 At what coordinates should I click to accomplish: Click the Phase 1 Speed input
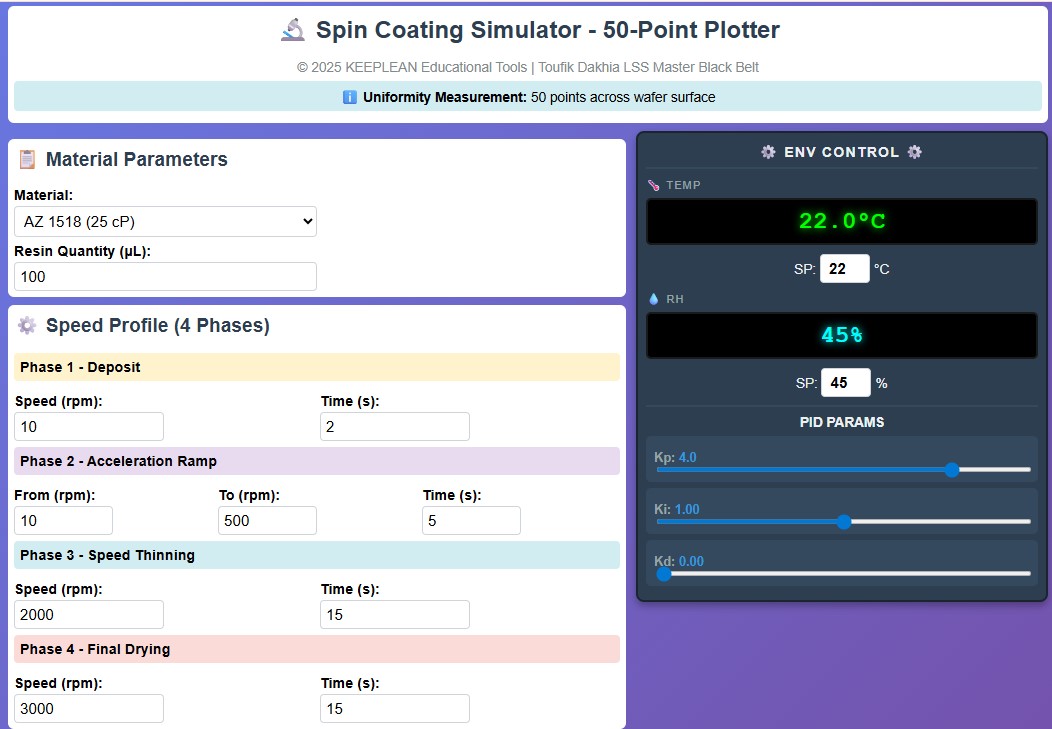[x=88, y=426]
